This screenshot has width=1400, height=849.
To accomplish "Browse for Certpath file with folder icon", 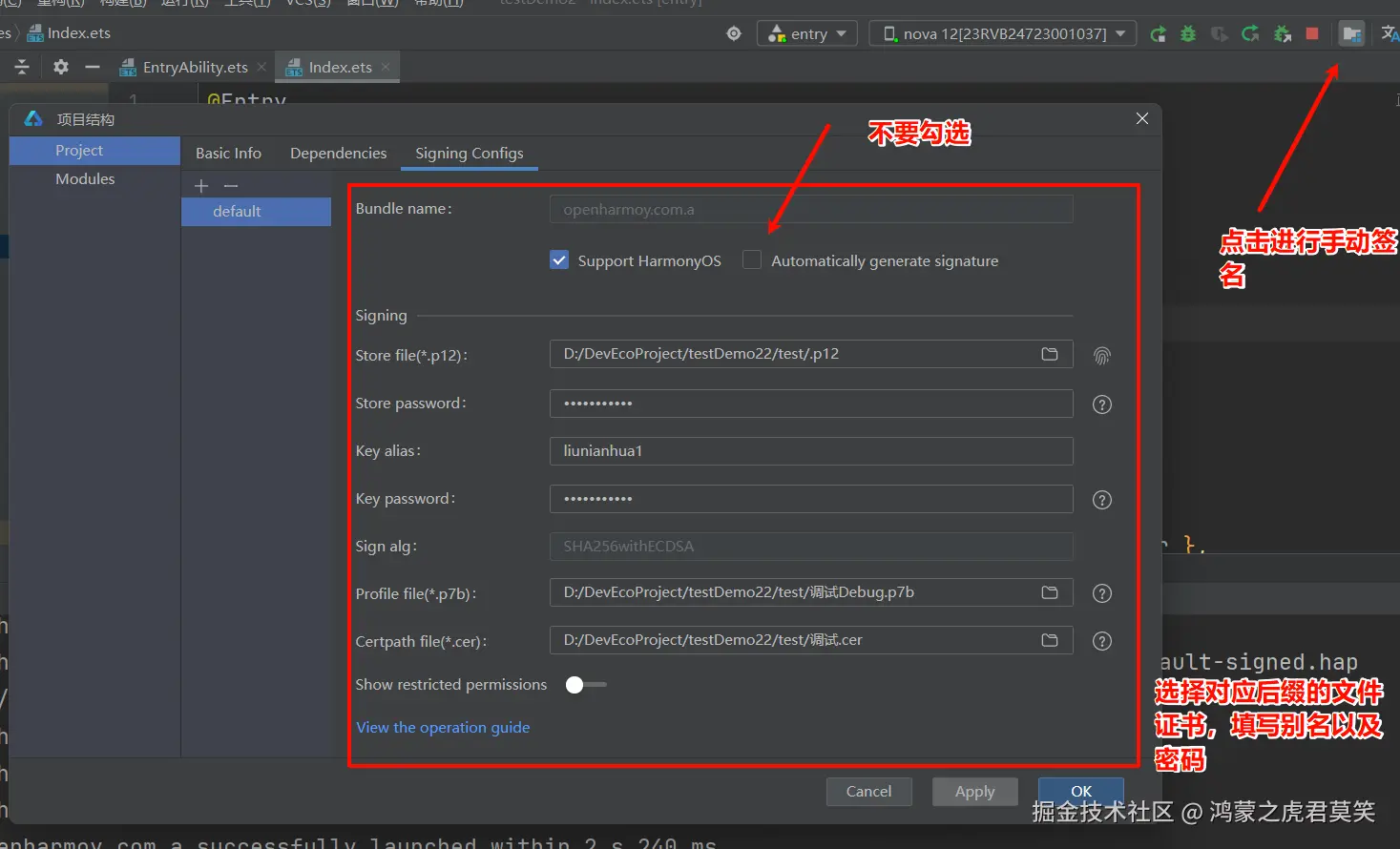I will pos(1050,640).
